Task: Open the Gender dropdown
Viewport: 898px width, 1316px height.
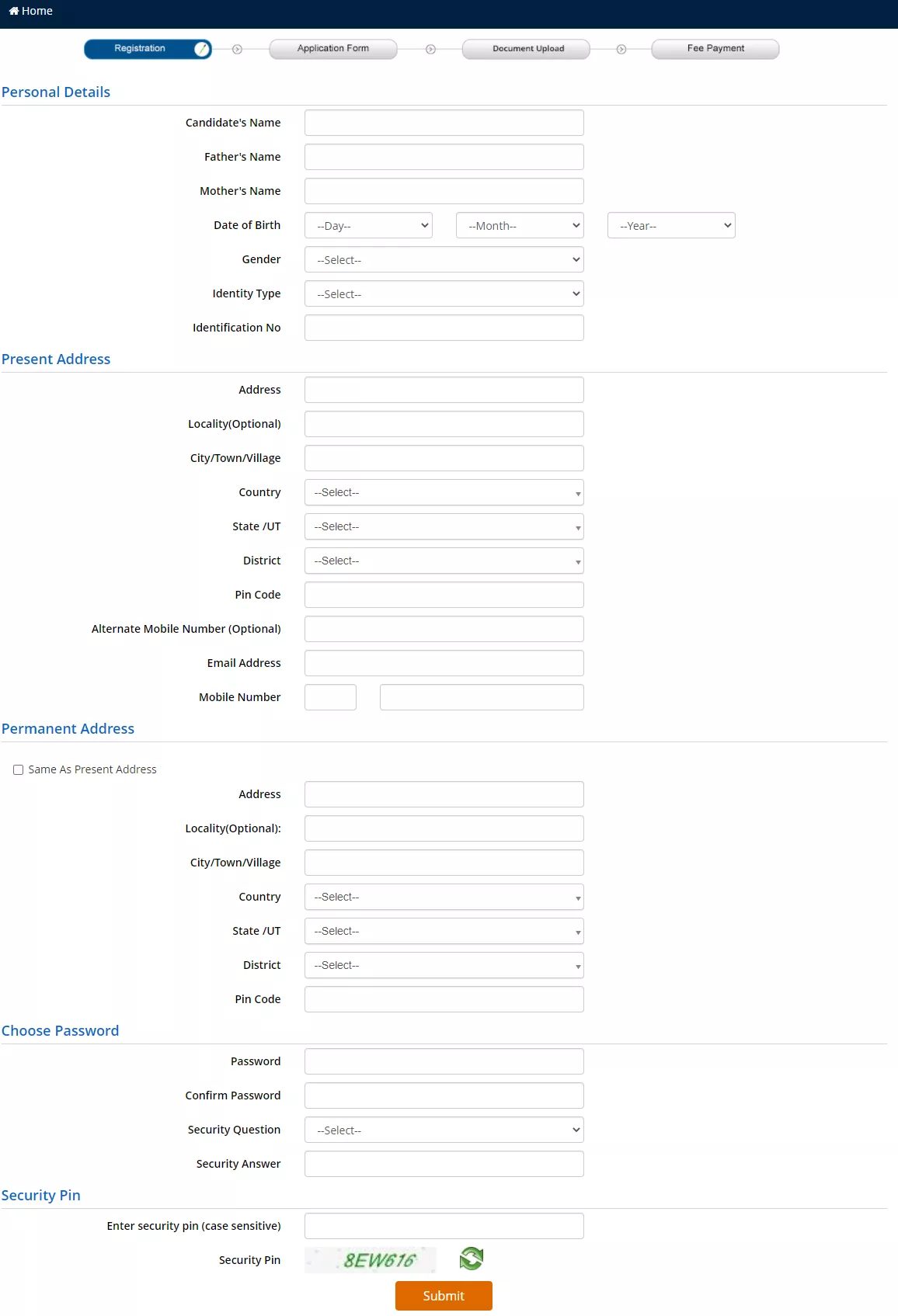Action: point(444,259)
